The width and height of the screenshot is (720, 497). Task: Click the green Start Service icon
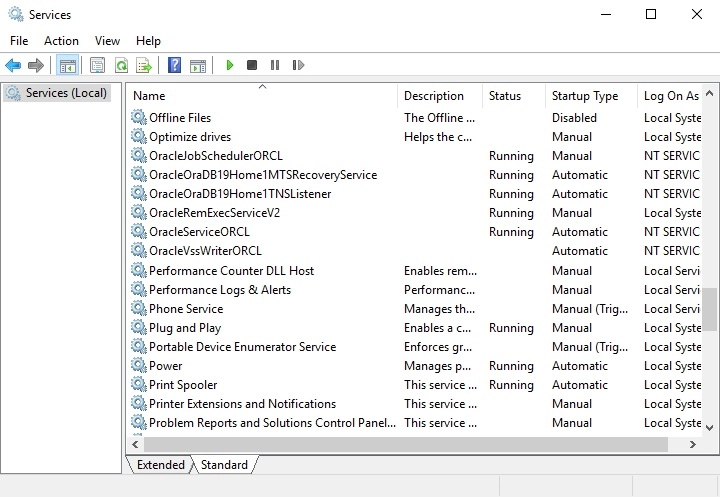(x=230, y=65)
